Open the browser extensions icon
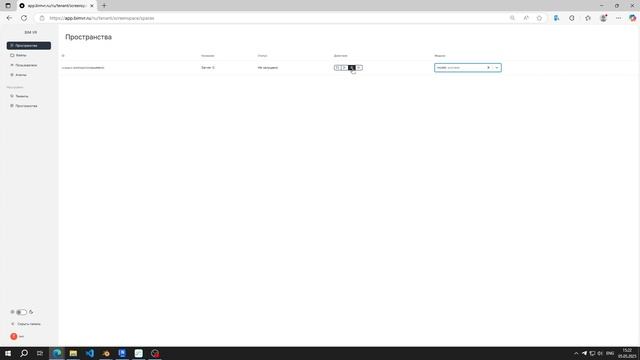 point(572,18)
